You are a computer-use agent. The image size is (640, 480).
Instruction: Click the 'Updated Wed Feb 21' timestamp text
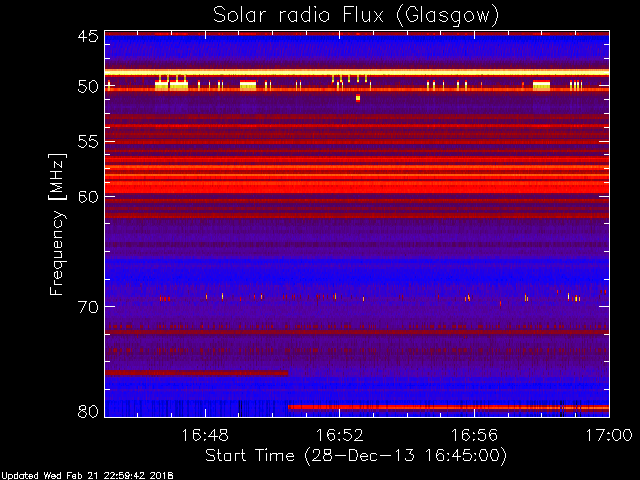pyautogui.click(x=87, y=476)
